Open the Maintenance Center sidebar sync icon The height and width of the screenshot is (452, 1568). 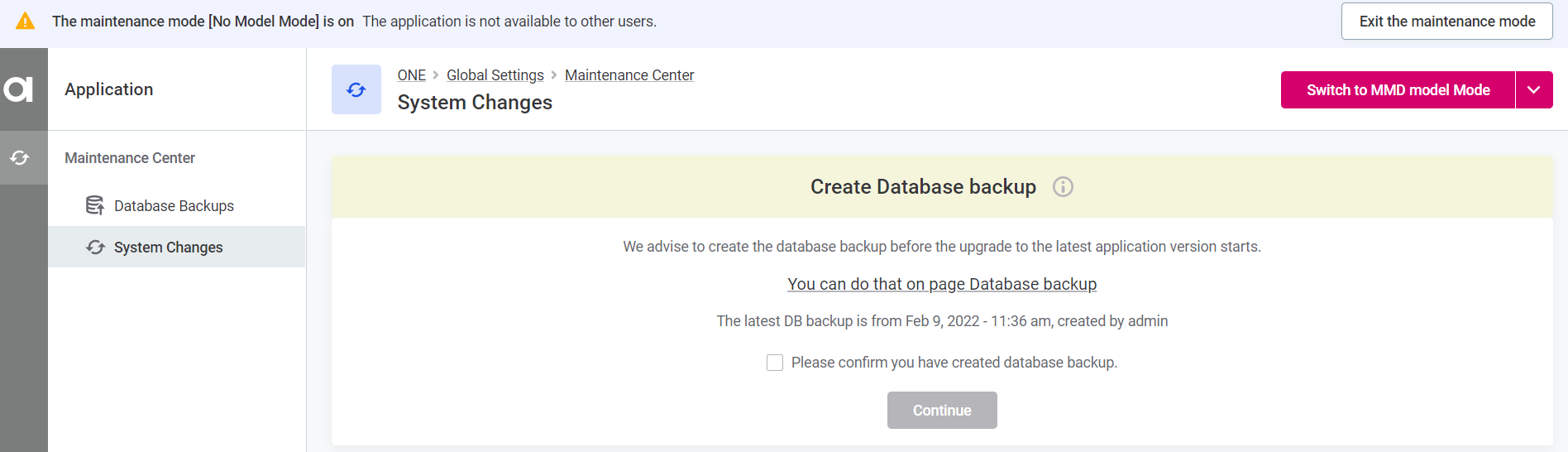(x=20, y=157)
